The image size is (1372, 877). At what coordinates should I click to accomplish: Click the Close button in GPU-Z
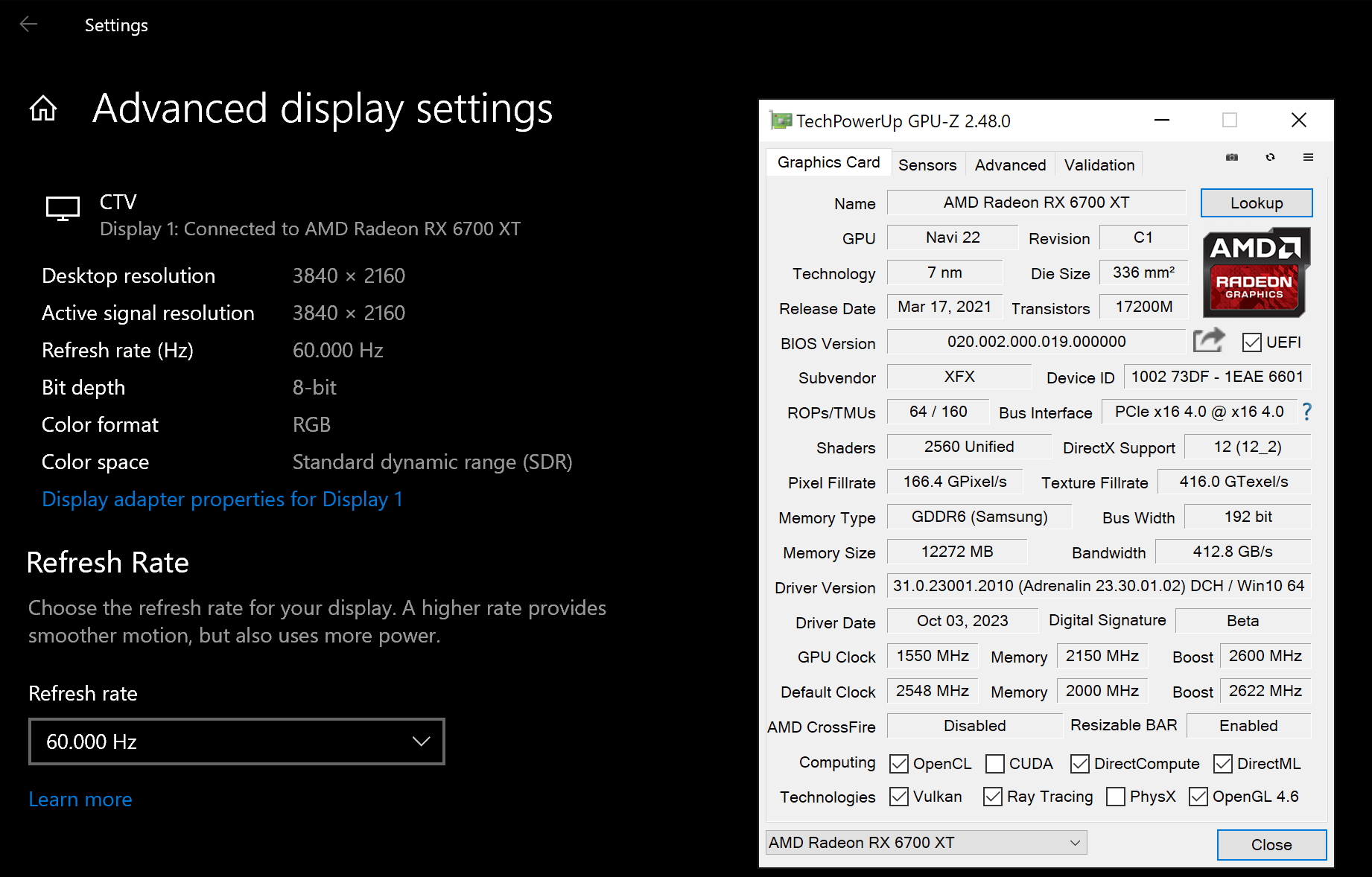(x=1271, y=845)
